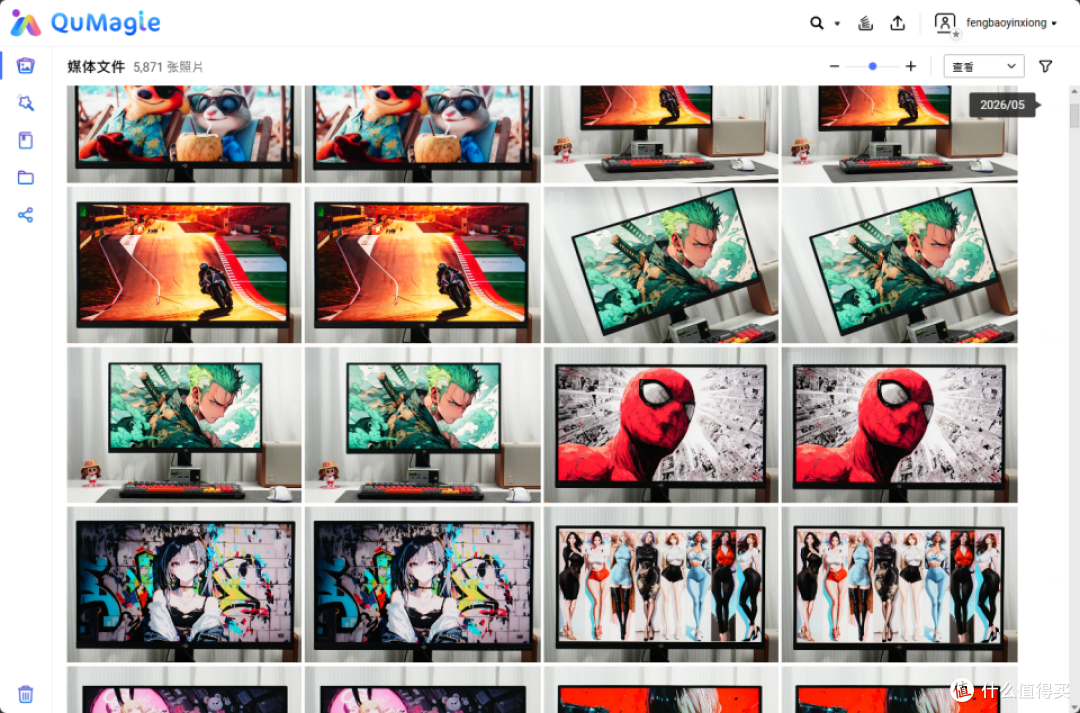Click the 5,871 张照片 count text

(x=168, y=67)
